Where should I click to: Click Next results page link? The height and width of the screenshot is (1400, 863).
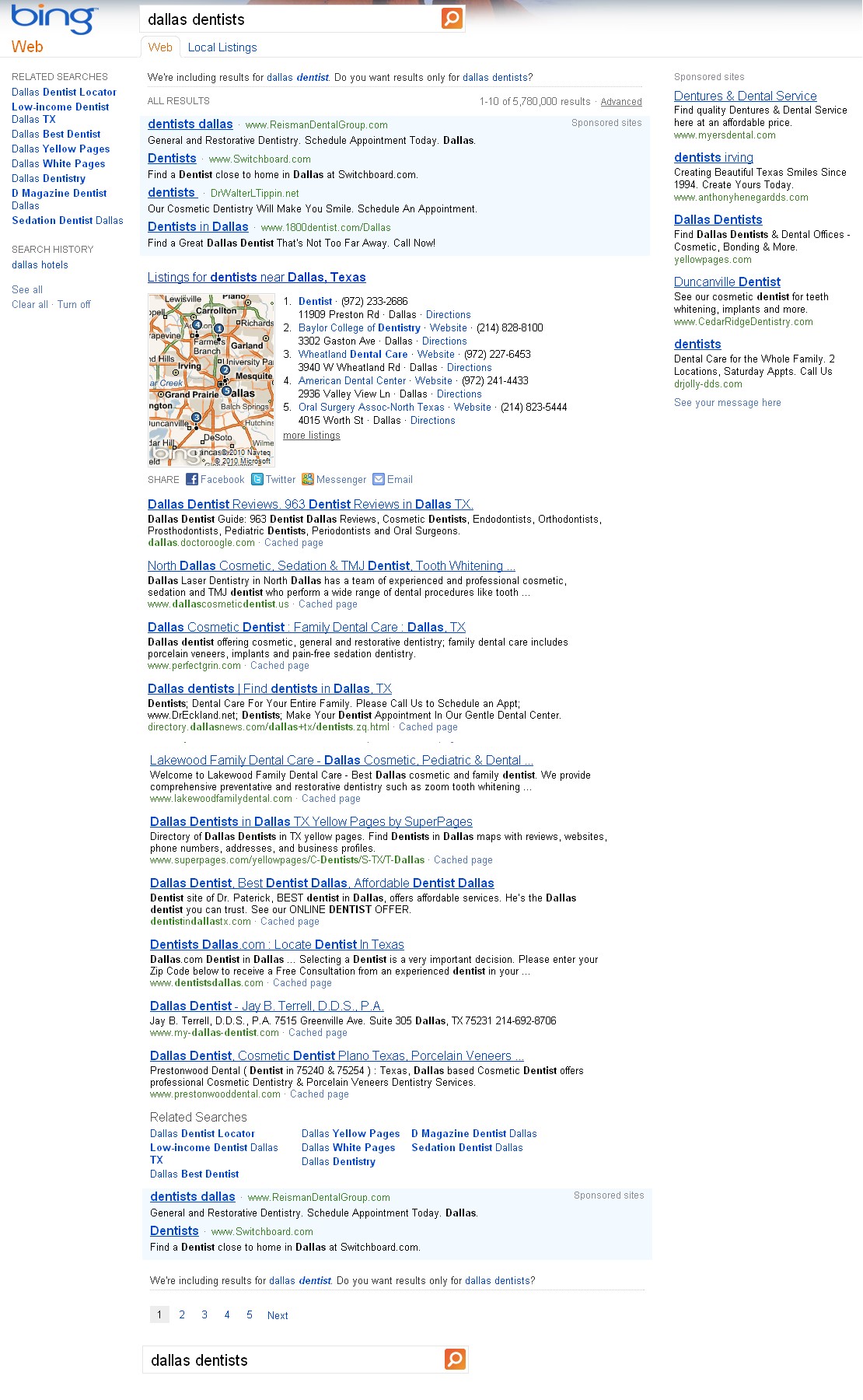[x=278, y=1315]
